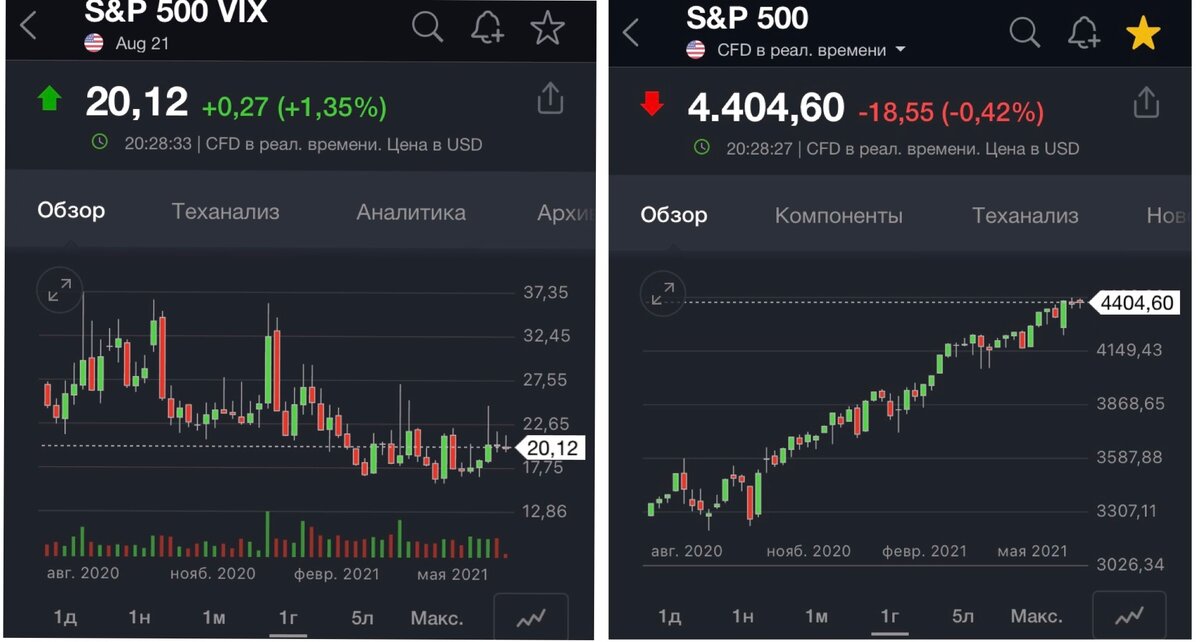1200x642 pixels.
Task: Select 5л range on S&P 500 chart
Action: click(x=963, y=616)
